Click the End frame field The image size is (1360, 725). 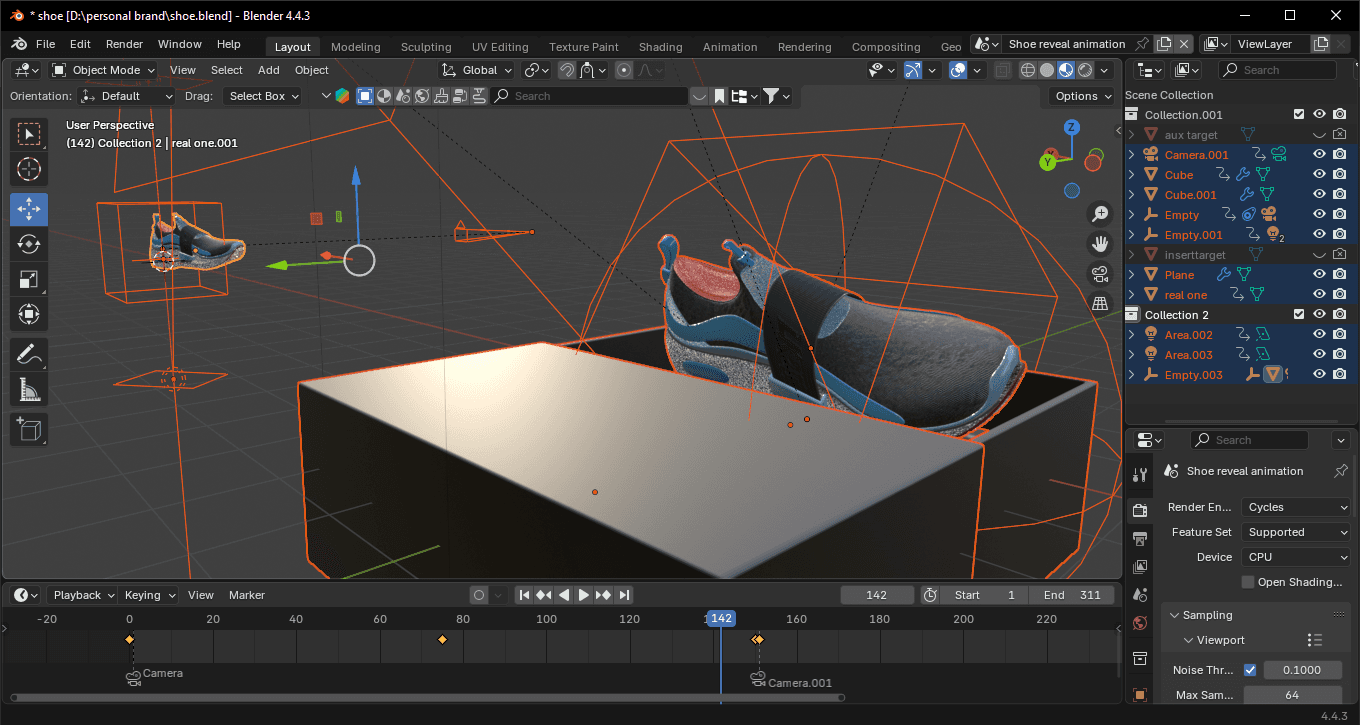1073,595
